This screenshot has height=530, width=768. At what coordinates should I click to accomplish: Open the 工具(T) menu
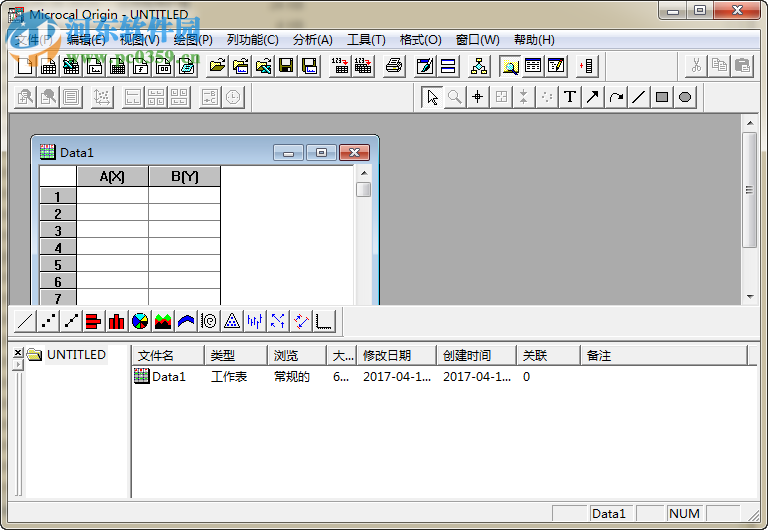[366, 40]
